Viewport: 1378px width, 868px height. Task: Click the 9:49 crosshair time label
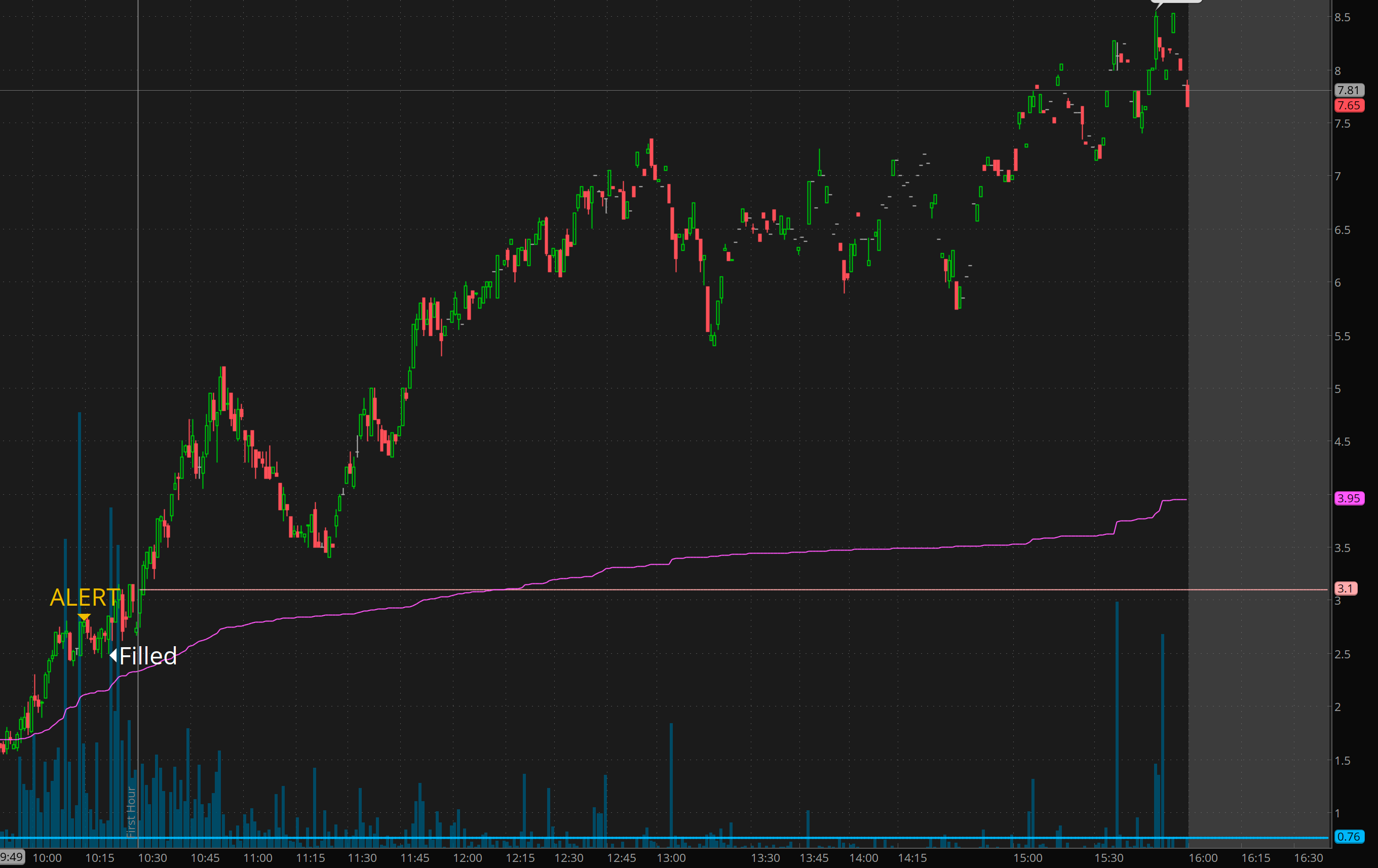12,857
